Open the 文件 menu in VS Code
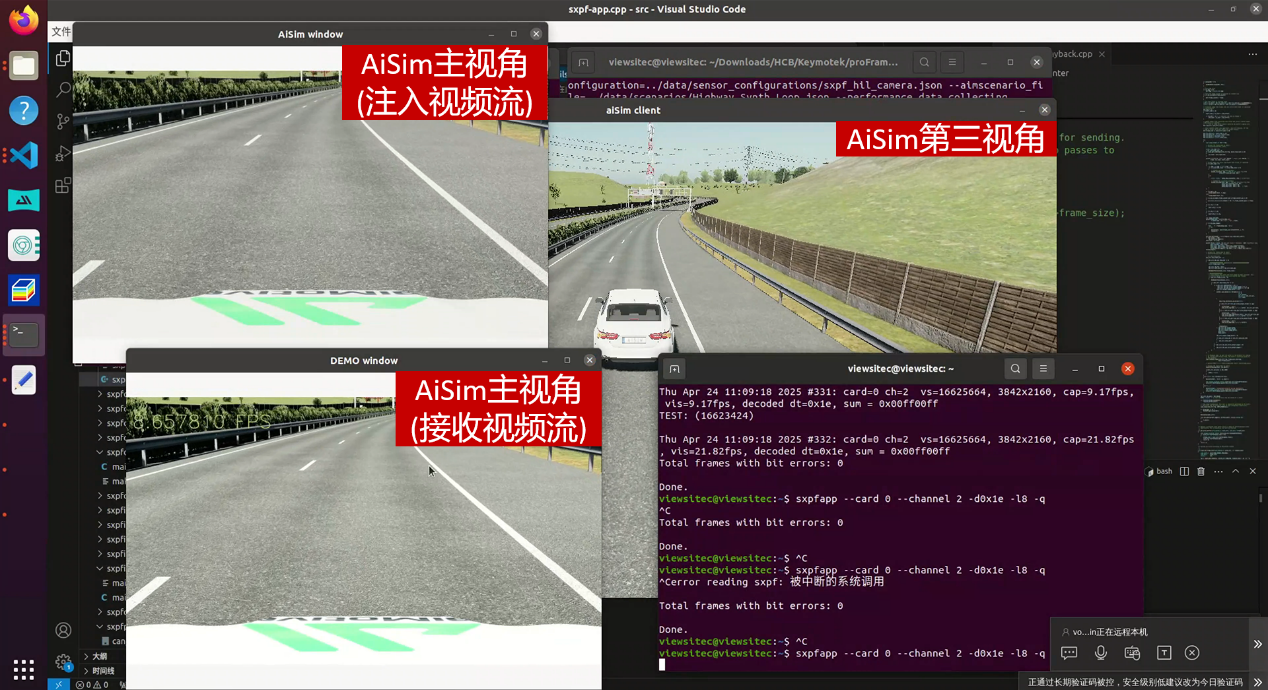The width and height of the screenshot is (1268, 690). pyautogui.click(x=61, y=32)
